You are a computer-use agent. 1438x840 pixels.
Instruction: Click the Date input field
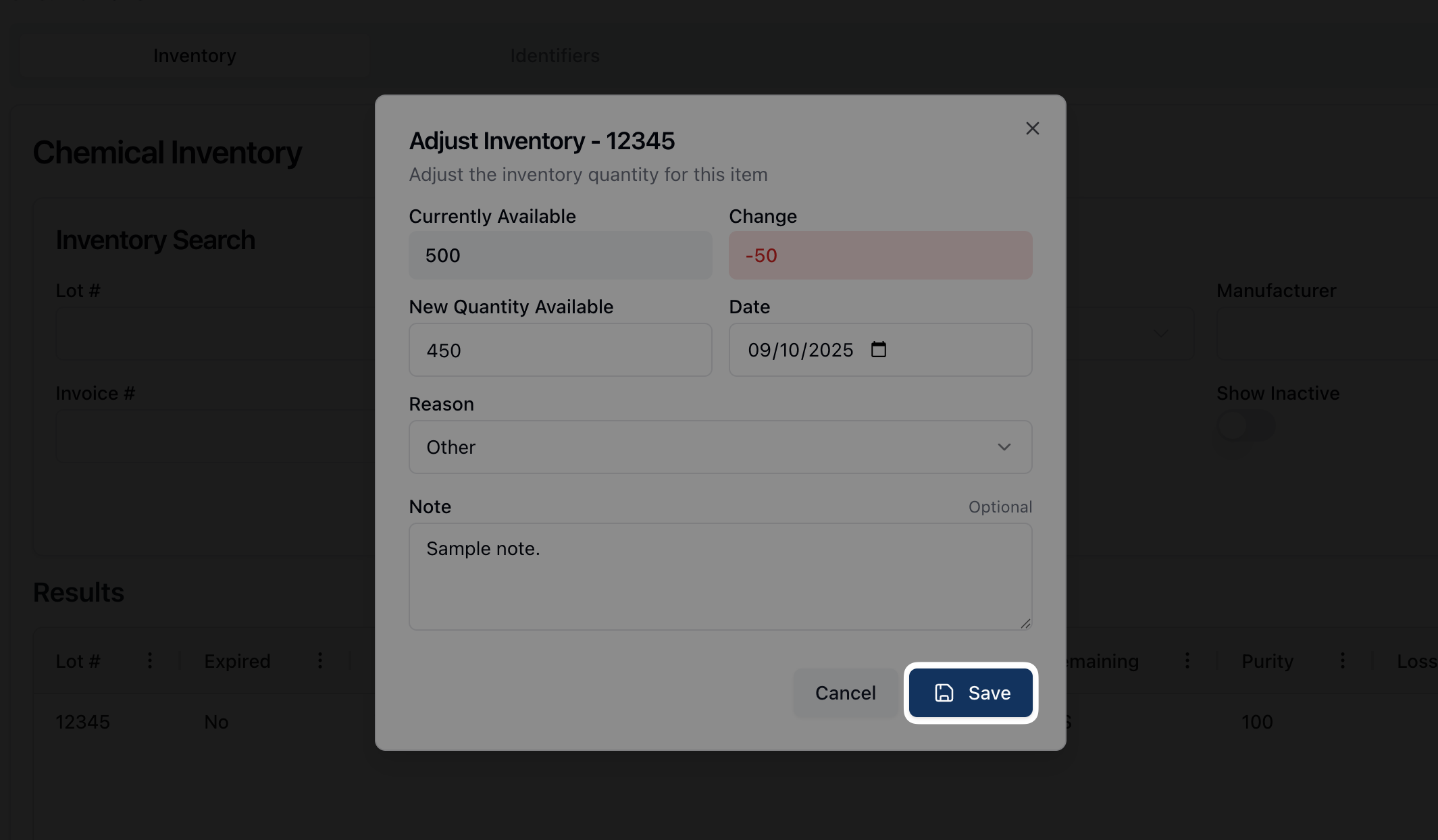pos(800,350)
